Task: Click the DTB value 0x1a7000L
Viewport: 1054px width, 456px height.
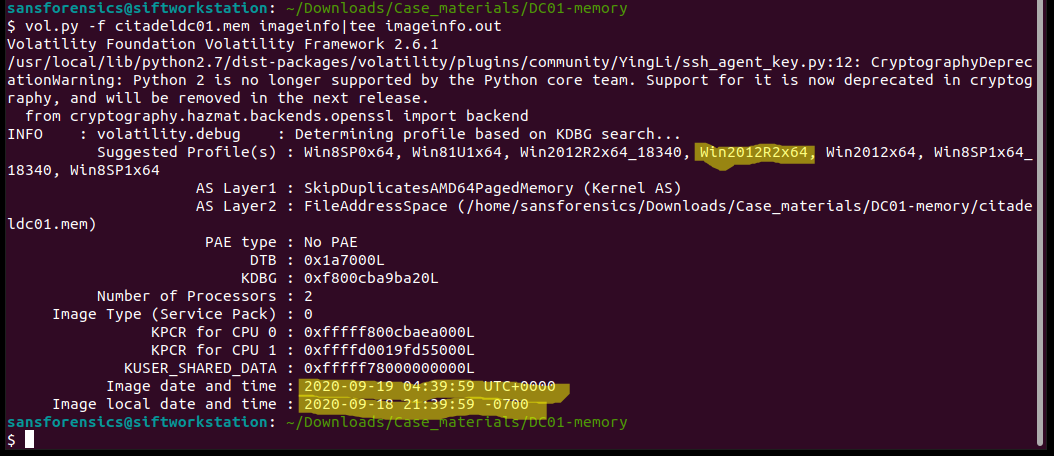Action: pyautogui.click(x=344, y=260)
